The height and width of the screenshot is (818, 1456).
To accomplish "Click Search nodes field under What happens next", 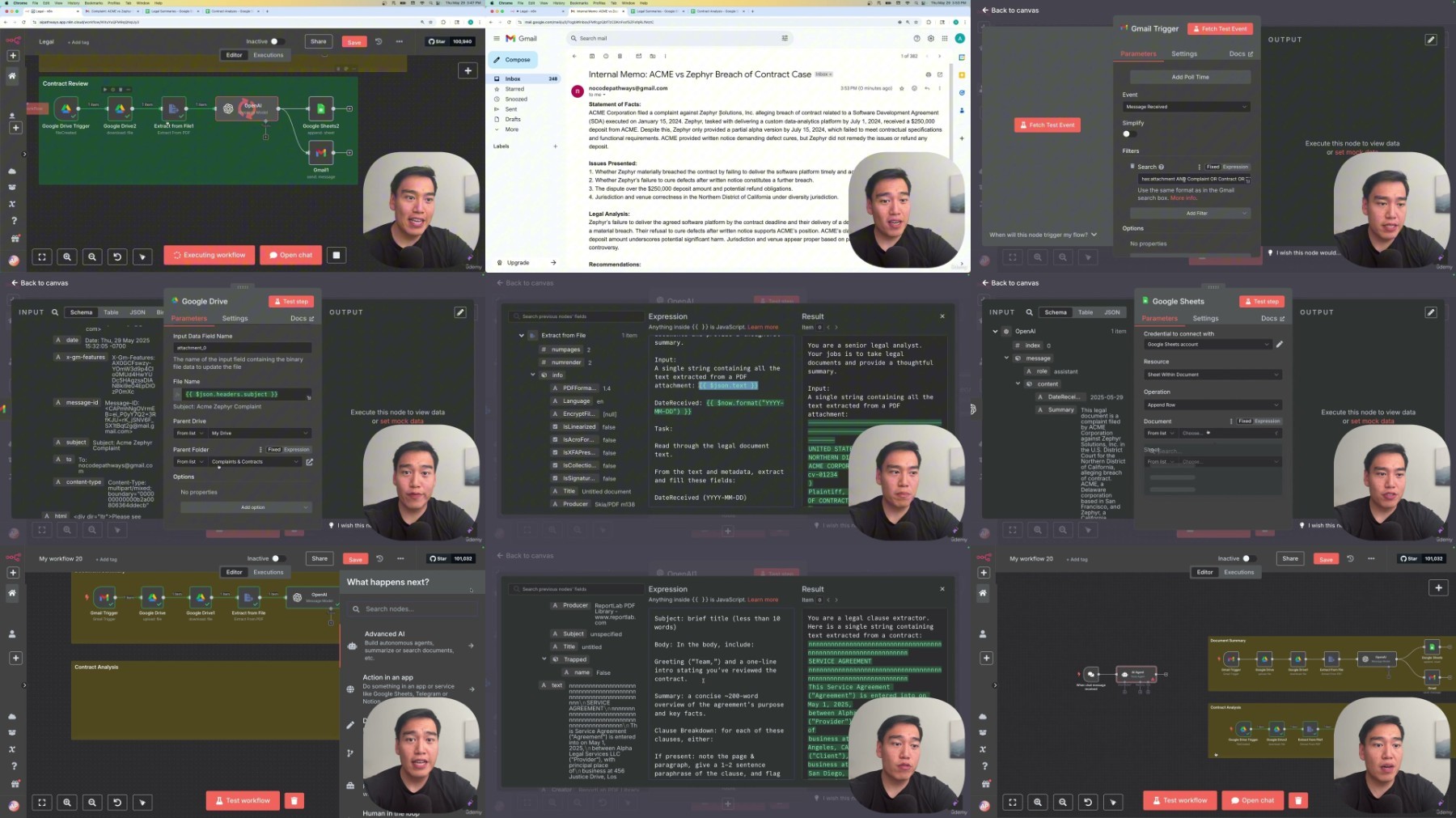I will coord(411,608).
